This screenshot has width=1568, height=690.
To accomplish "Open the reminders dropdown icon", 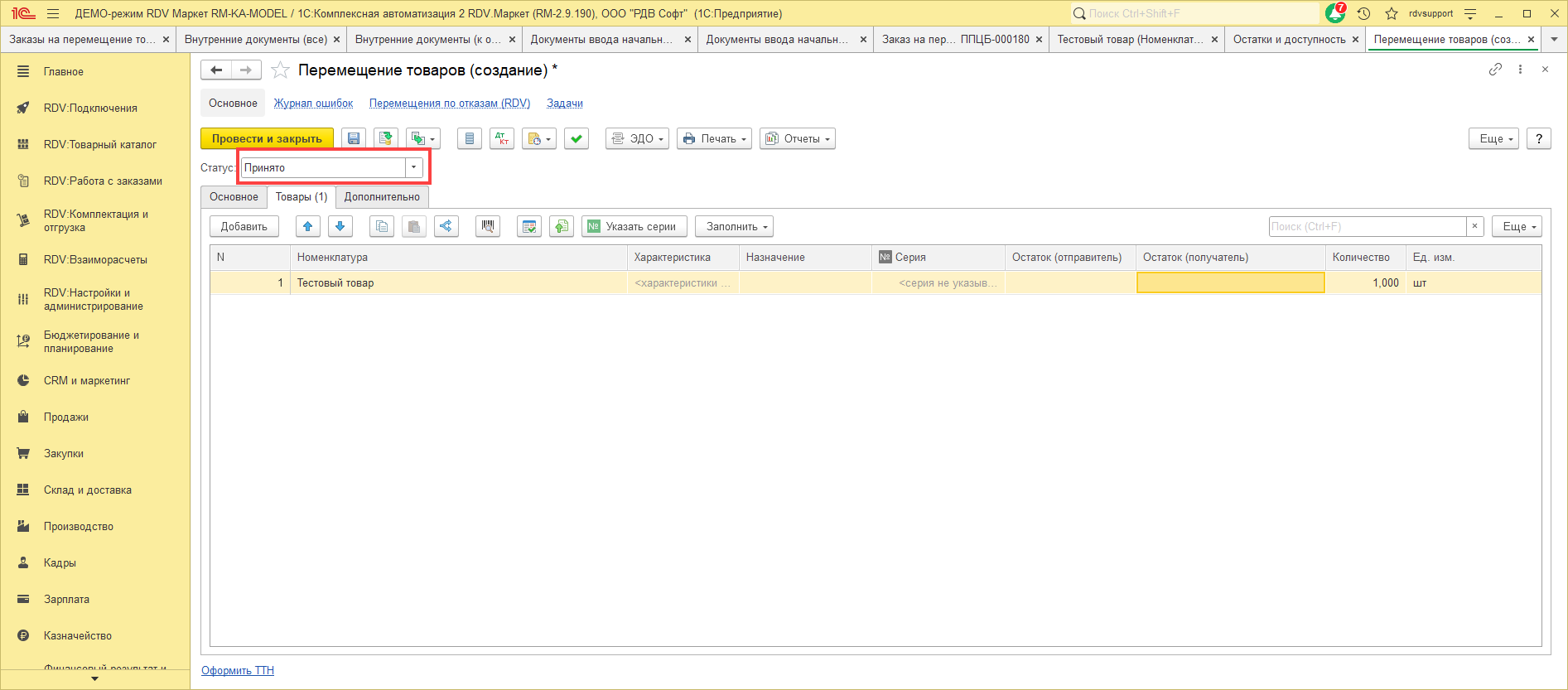I will pos(539,138).
